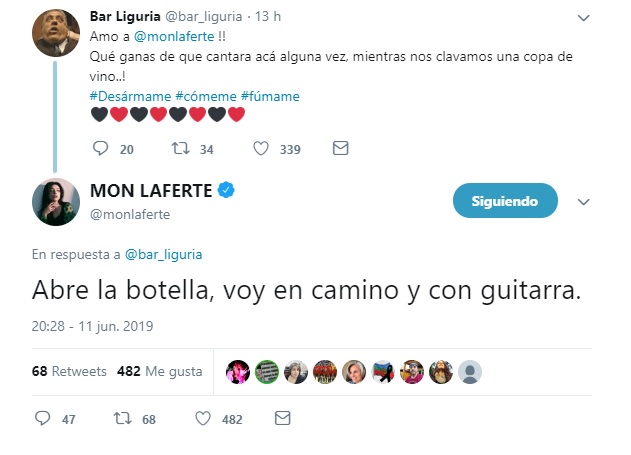Send Bar Liguria's tweet by direct message
Viewport: 631px width, 455px height.
[340, 148]
